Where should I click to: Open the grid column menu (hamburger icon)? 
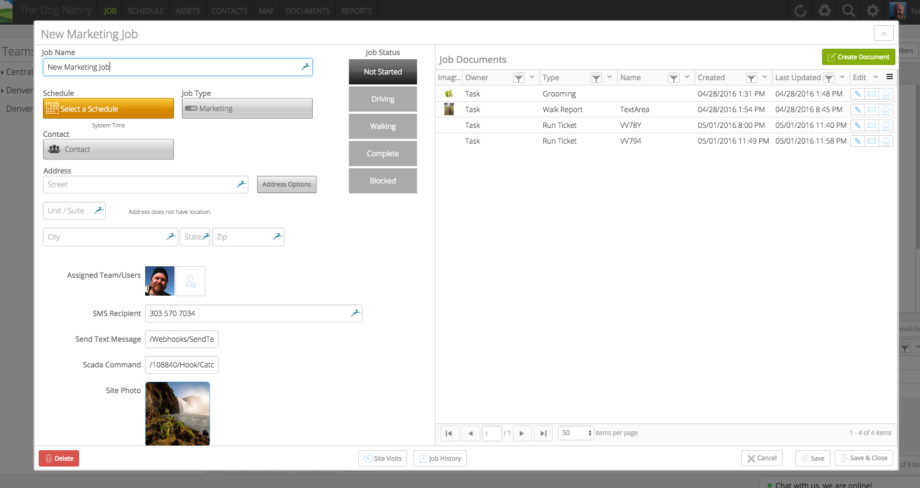tap(889, 77)
